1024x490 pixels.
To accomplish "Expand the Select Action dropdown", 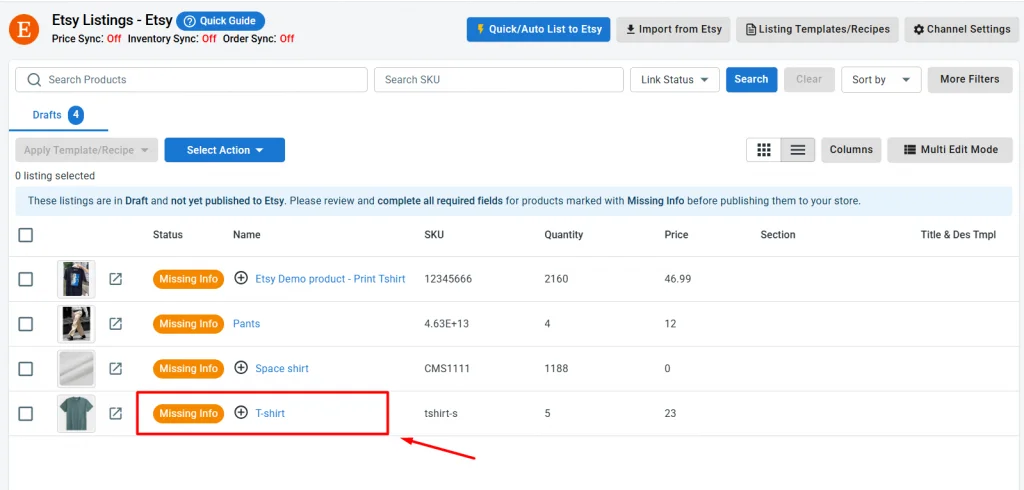I will (225, 150).
